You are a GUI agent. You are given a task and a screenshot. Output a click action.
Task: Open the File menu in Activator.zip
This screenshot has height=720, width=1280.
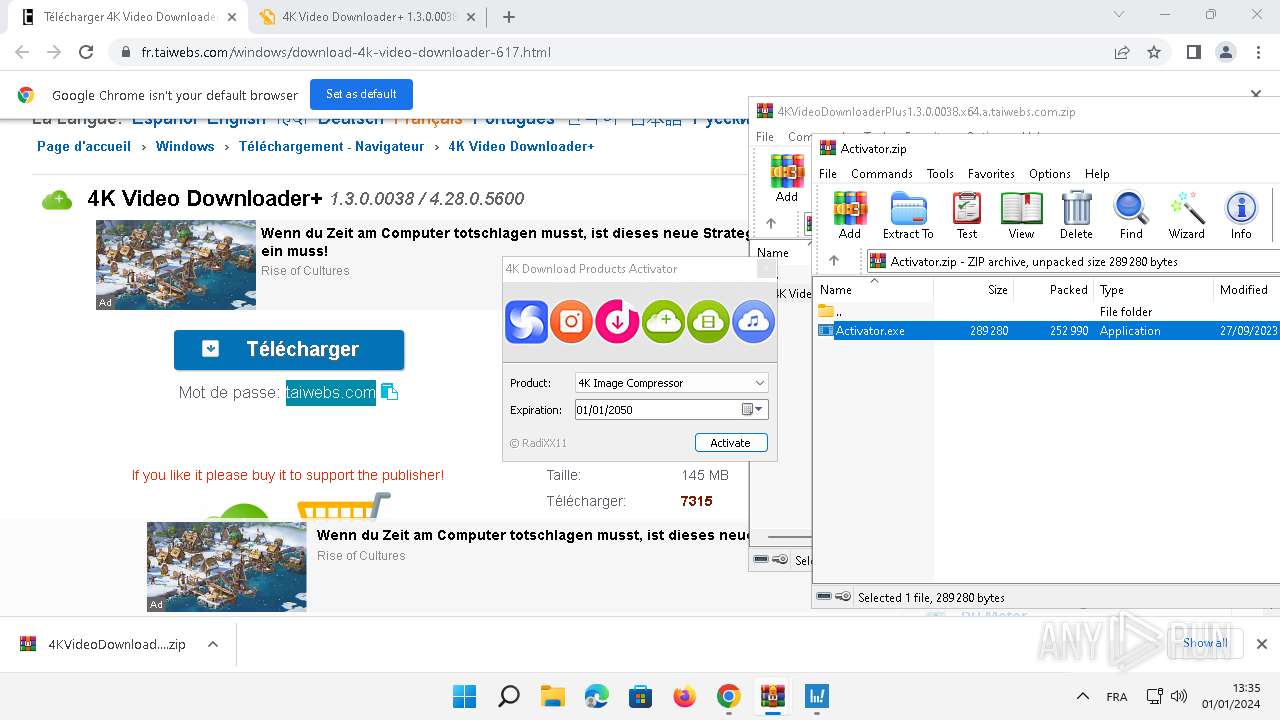tap(828, 174)
